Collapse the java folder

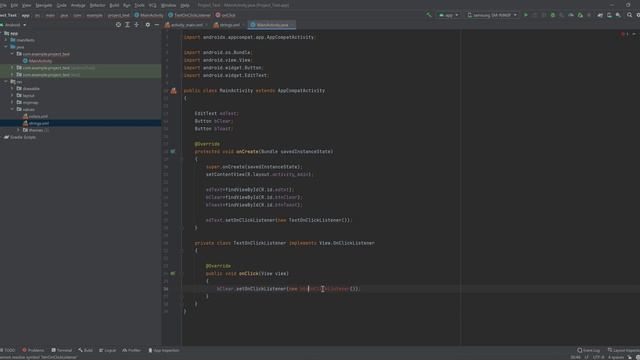(6, 47)
